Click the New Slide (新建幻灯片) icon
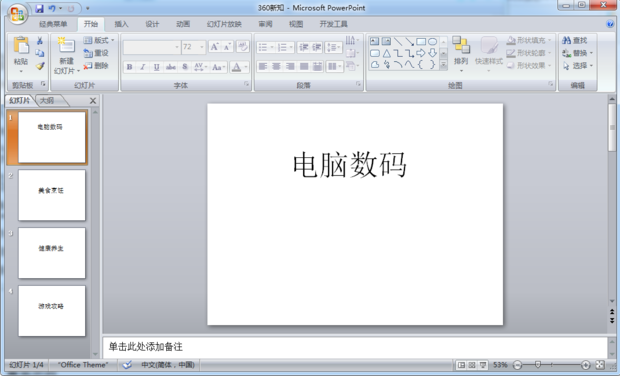Image resolution: width=620 pixels, height=376 pixels. pyautogui.click(x=66, y=45)
